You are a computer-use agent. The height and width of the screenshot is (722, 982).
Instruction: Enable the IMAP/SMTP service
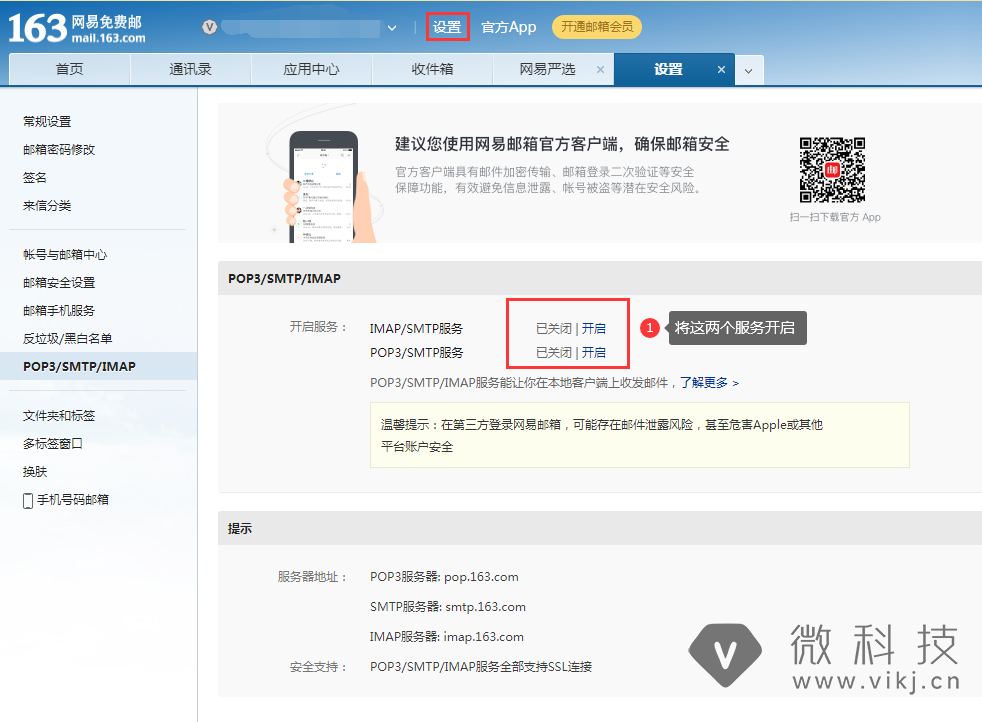[x=594, y=328]
